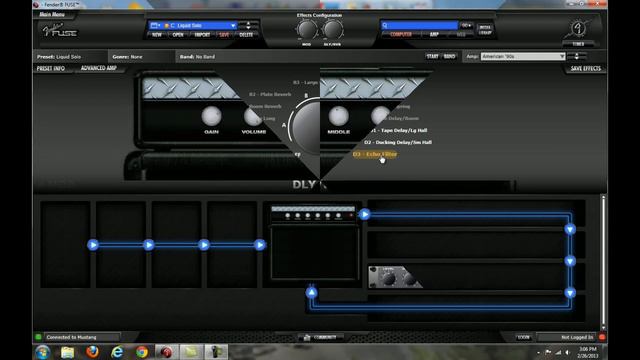Select B2 - Plate Reverb
640x360 pixels.
pos(270,94)
